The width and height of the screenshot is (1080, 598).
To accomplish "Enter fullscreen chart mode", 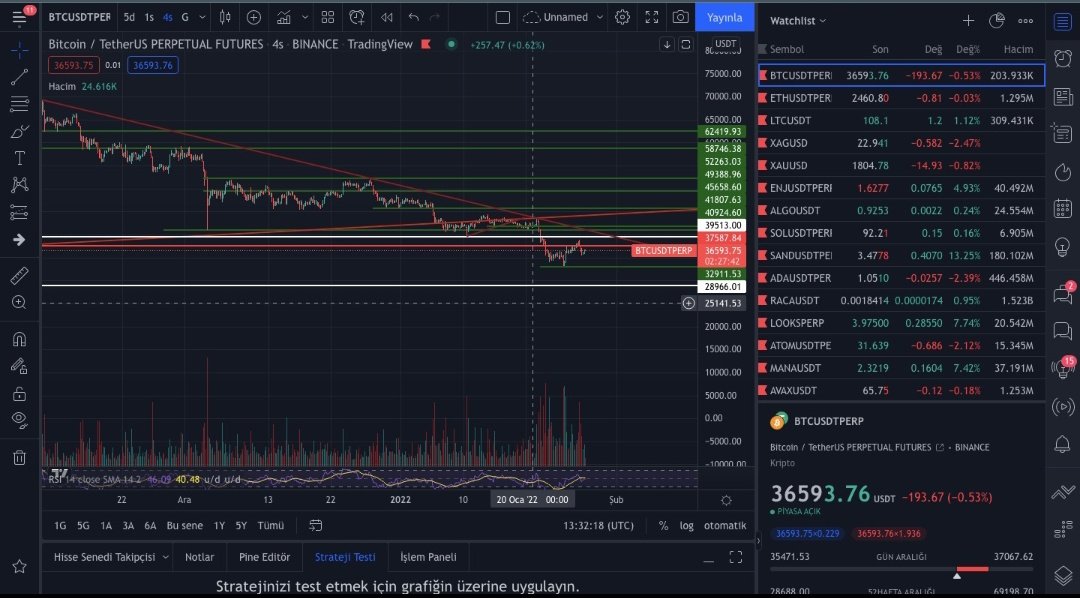I will pos(652,17).
